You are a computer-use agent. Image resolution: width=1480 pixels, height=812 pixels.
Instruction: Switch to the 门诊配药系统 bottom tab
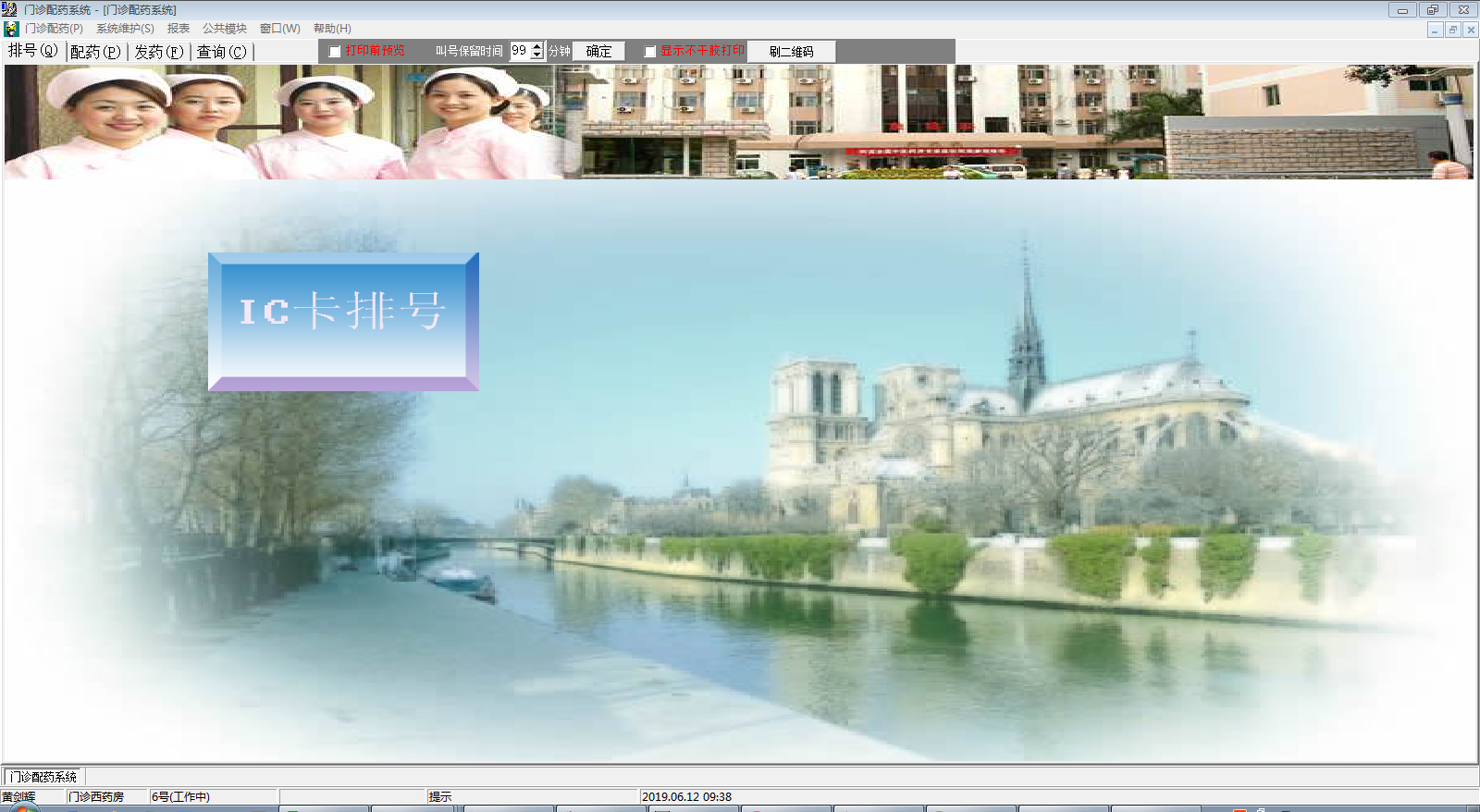pos(43,777)
